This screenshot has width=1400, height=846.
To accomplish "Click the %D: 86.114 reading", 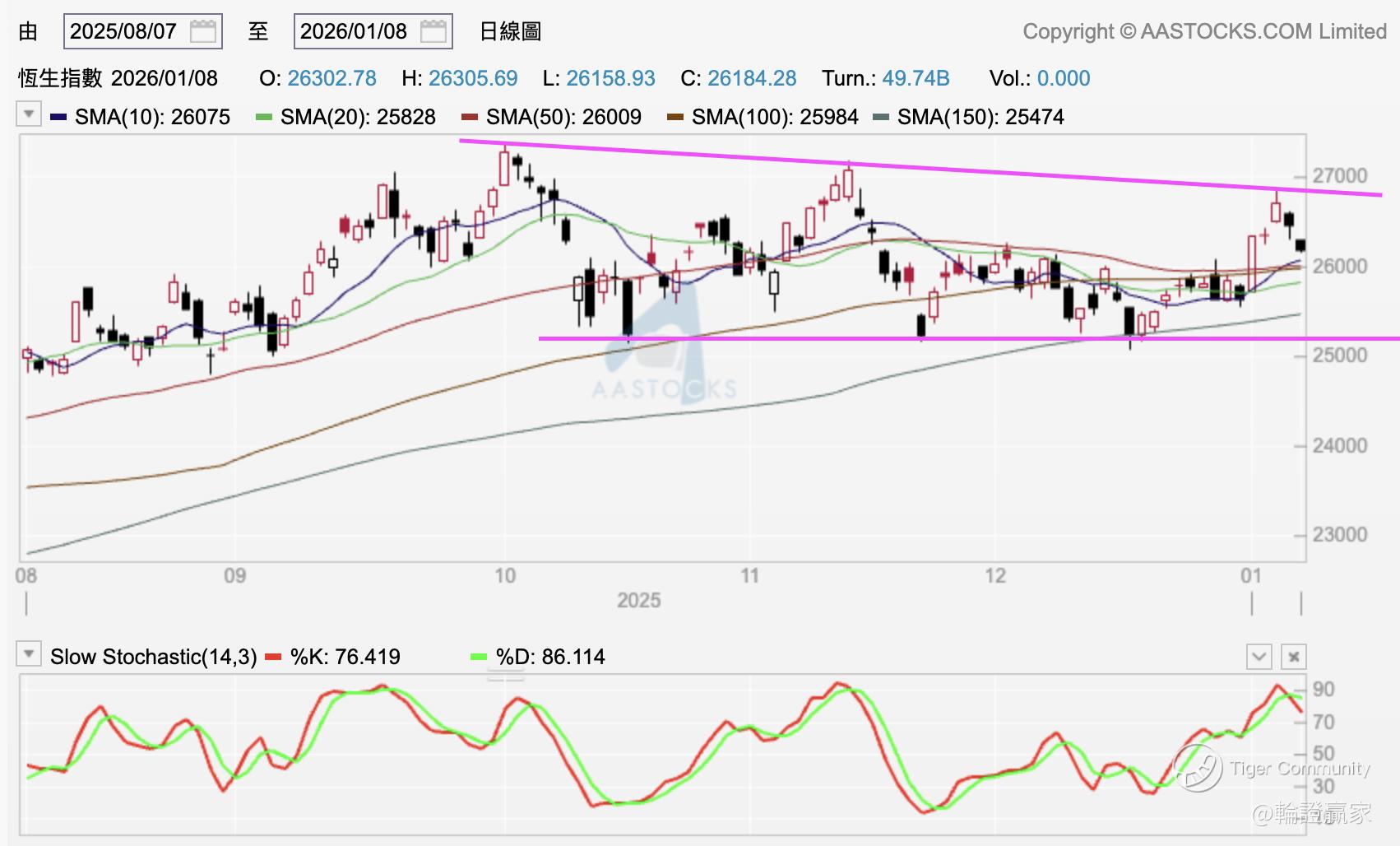I will 550,657.
